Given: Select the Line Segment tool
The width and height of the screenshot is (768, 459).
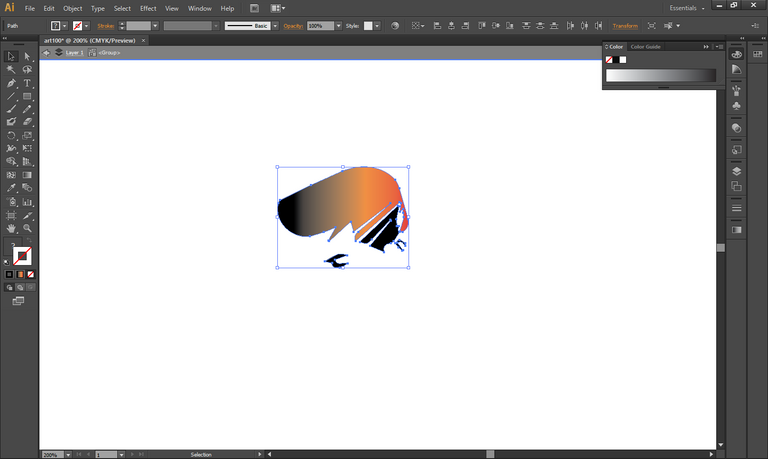Looking at the screenshot, I should [x=11, y=96].
